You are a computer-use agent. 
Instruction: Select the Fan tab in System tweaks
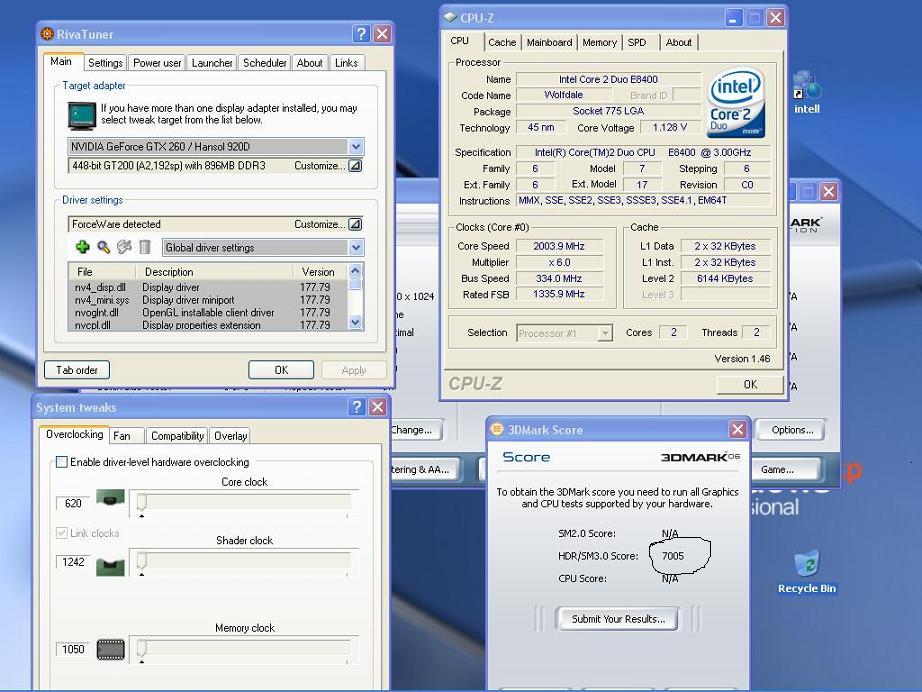[122, 436]
